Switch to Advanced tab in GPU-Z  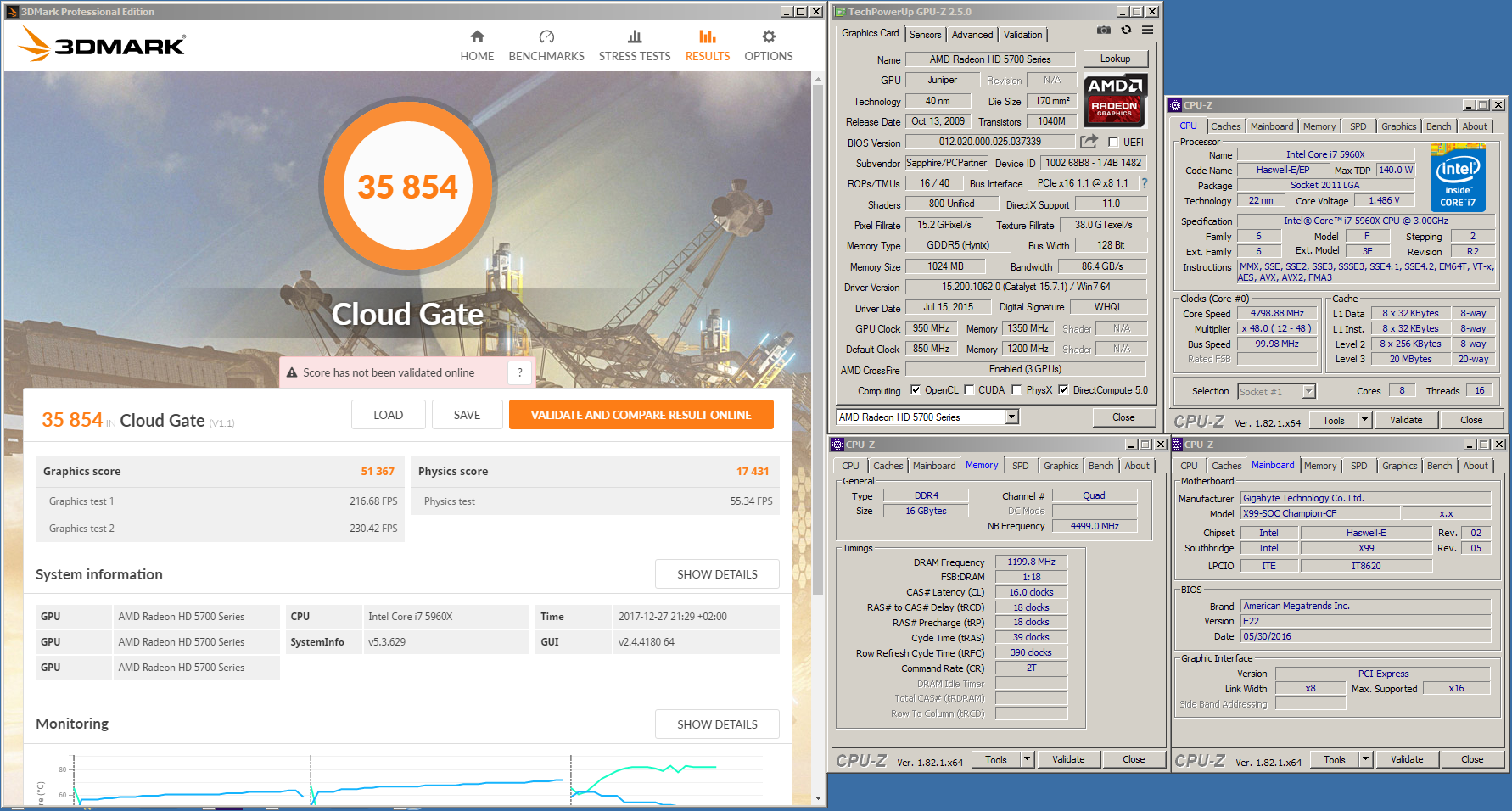[x=972, y=35]
